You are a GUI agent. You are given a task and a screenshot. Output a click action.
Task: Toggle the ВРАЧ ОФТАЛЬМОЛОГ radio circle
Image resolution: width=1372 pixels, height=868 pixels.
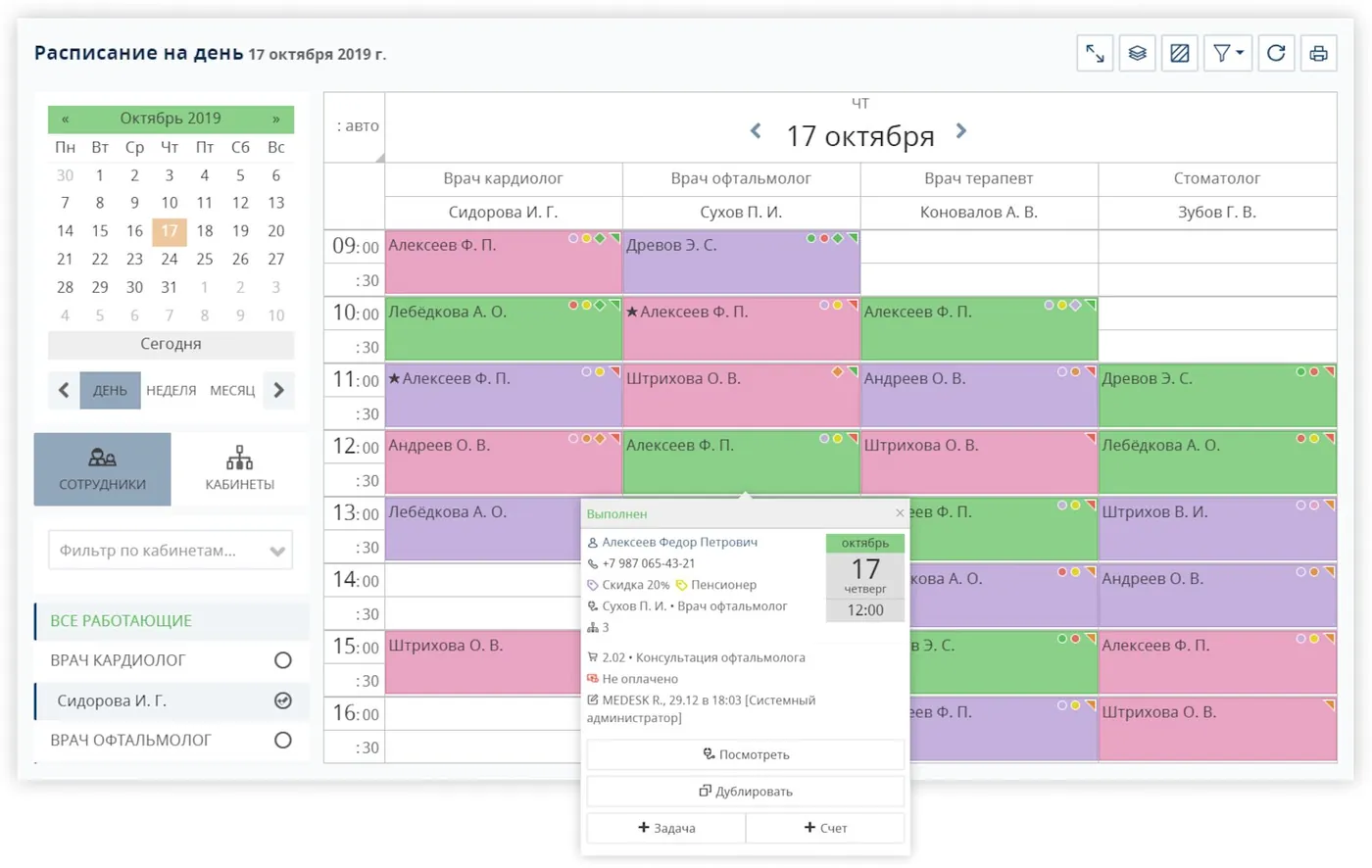[x=283, y=741]
